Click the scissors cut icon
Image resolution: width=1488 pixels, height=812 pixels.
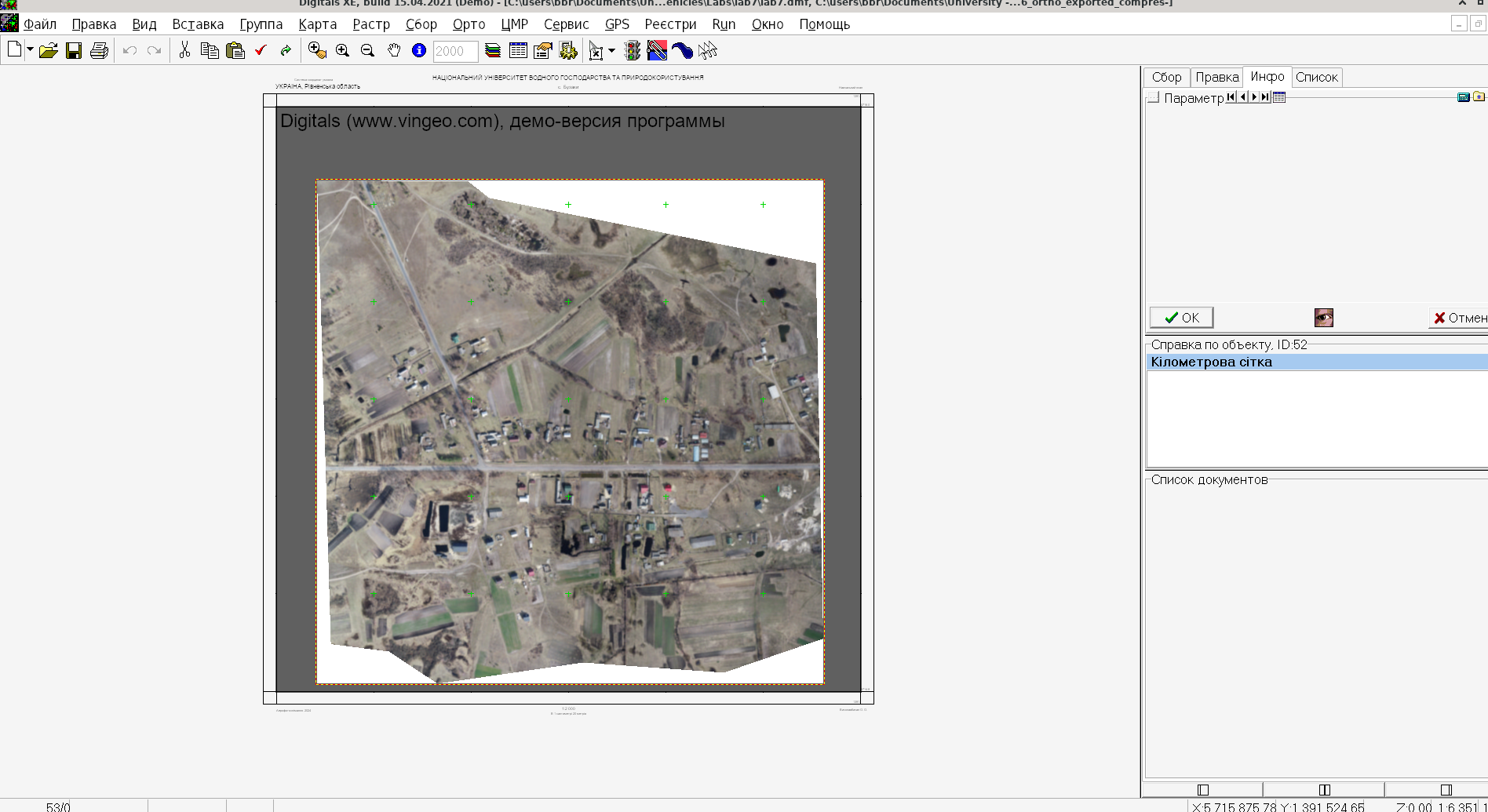[184, 51]
